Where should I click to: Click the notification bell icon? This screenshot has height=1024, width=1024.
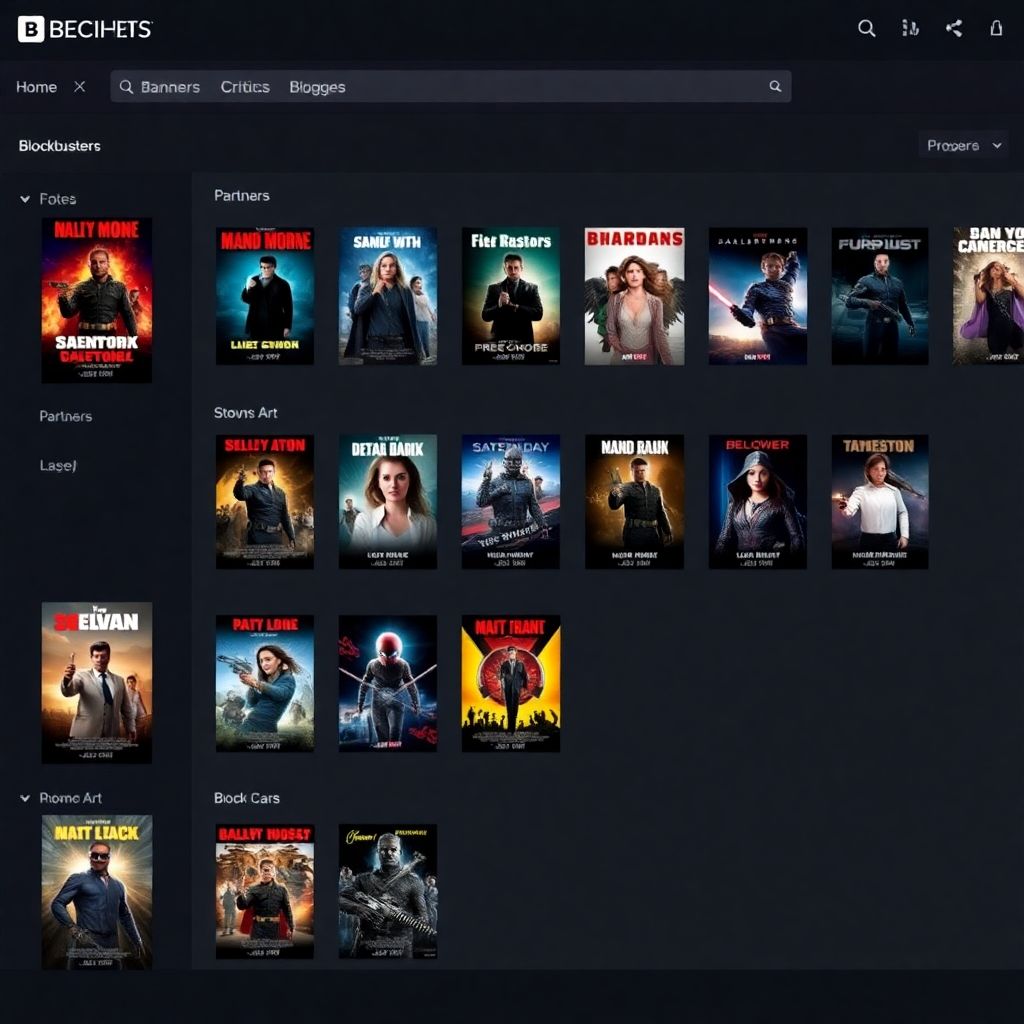click(x=996, y=29)
